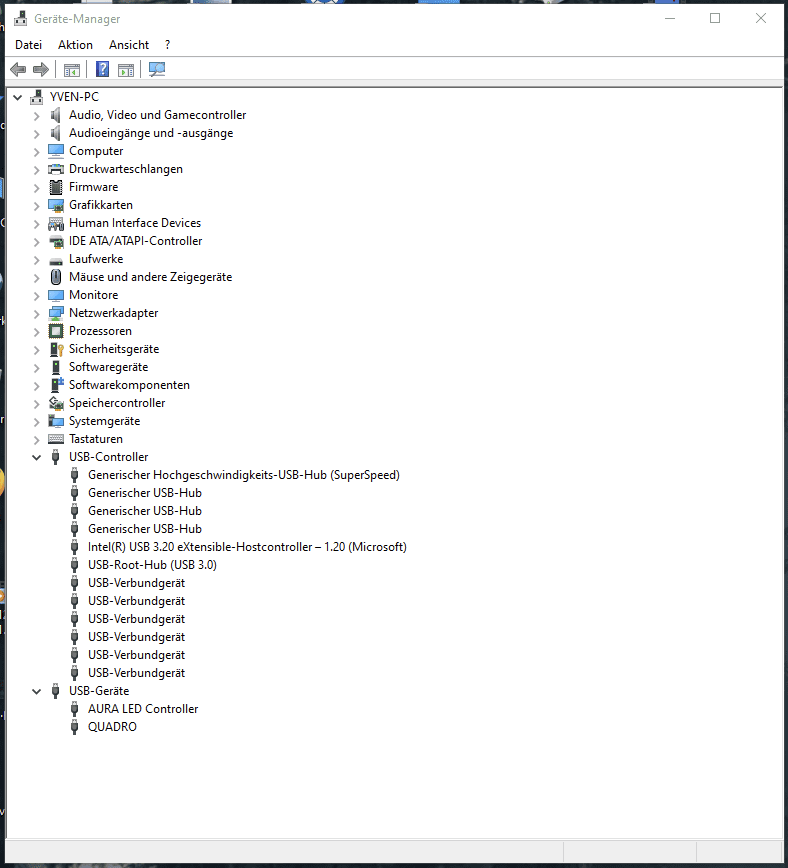The image size is (788, 868).
Task: Select the AURA LED Controller entry
Action: click(x=143, y=709)
